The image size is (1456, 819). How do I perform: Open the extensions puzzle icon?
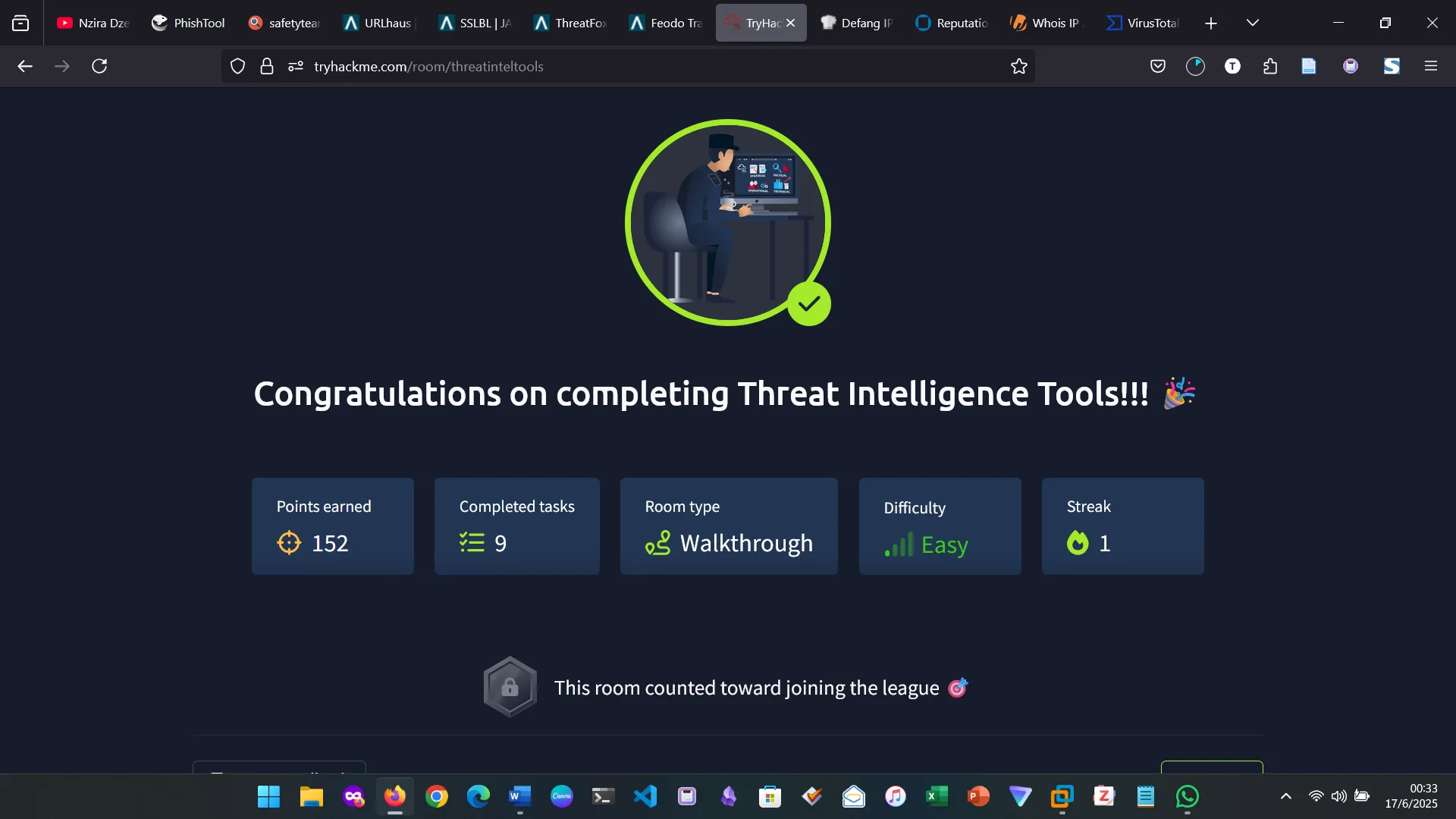pos(1270,67)
